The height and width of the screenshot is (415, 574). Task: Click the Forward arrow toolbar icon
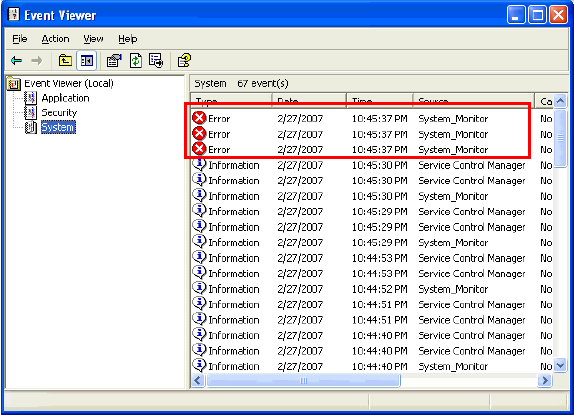(x=37, y=60)
